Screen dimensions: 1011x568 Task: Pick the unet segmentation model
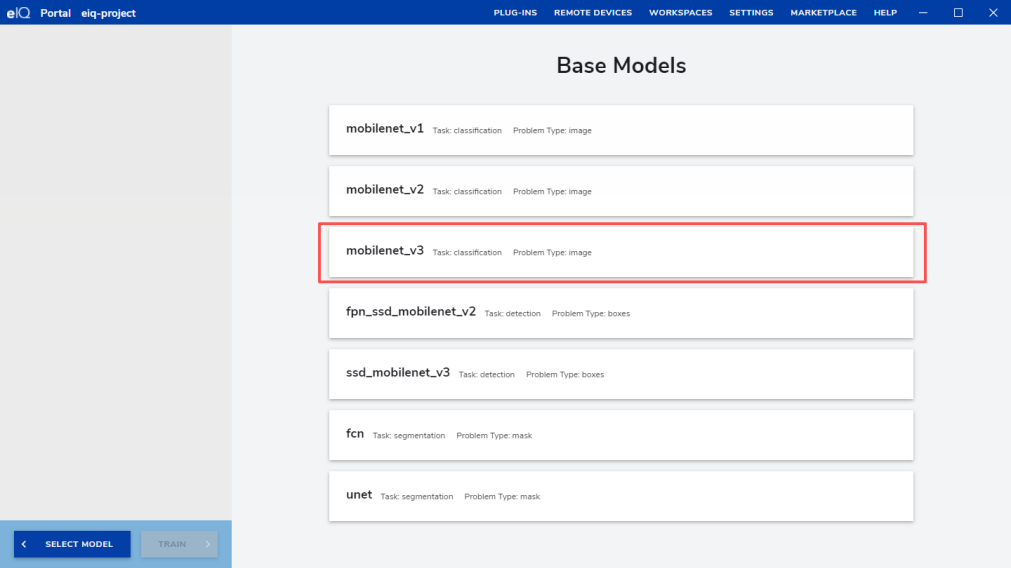click(x=620, y=496)
